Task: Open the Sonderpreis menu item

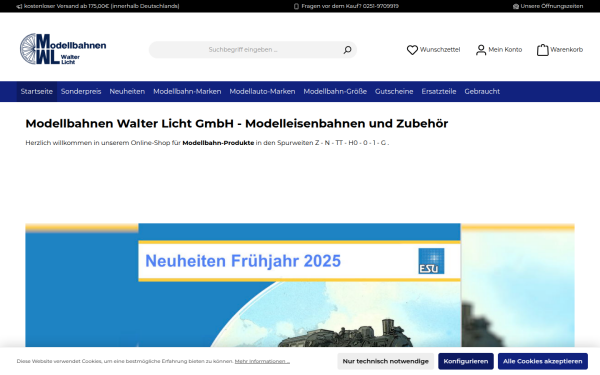Action: [x=81, y=91]
